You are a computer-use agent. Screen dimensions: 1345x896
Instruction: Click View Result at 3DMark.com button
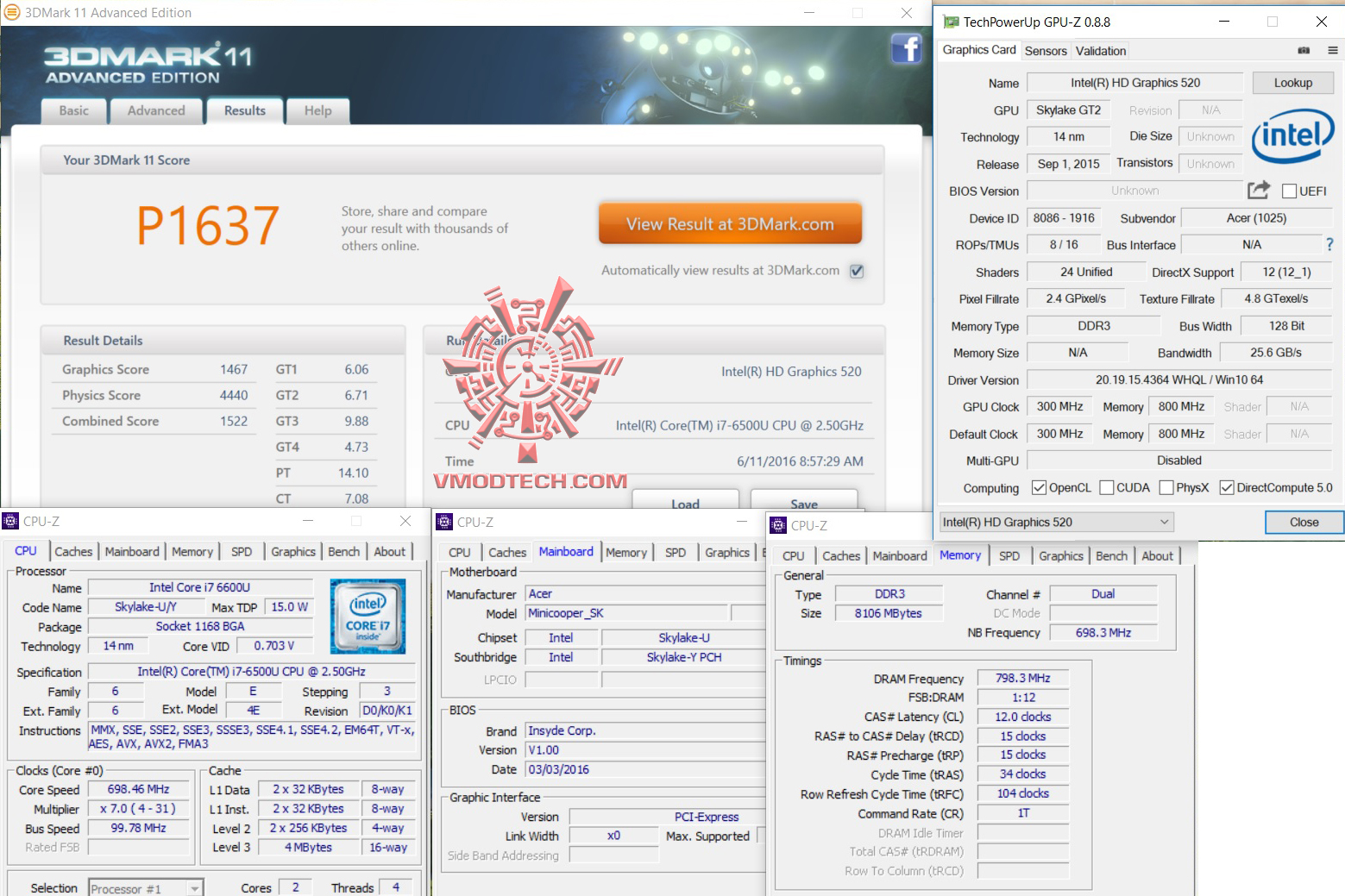click(730, 224)
